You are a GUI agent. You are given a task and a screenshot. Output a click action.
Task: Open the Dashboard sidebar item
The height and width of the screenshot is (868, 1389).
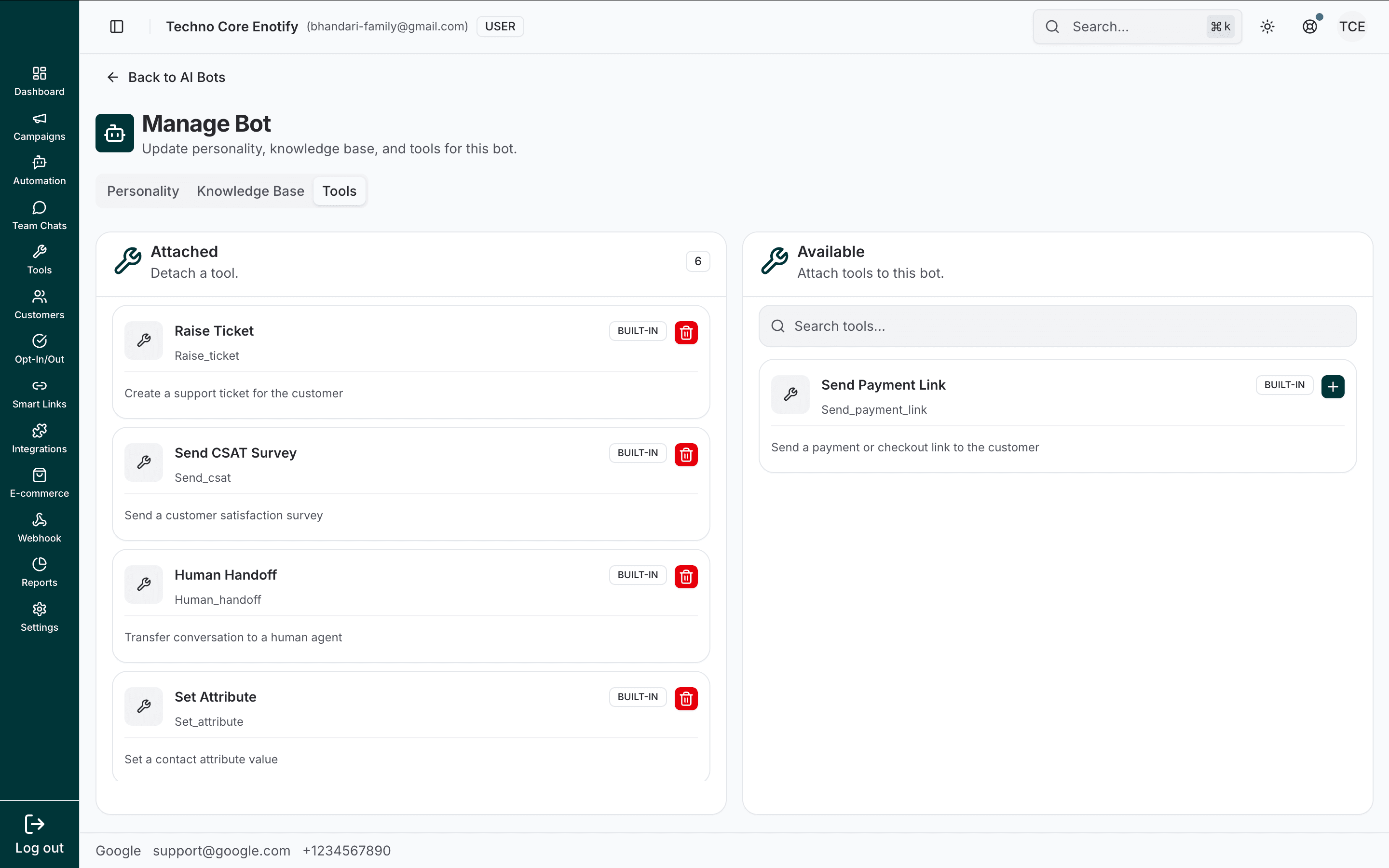[x=39, y=81]
